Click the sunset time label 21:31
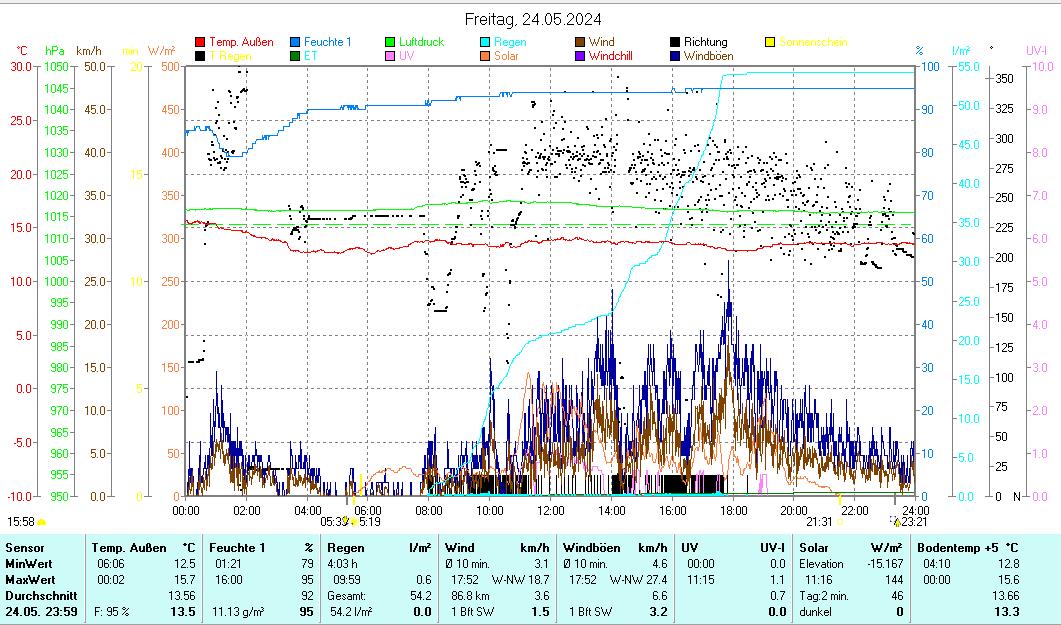 819,521
